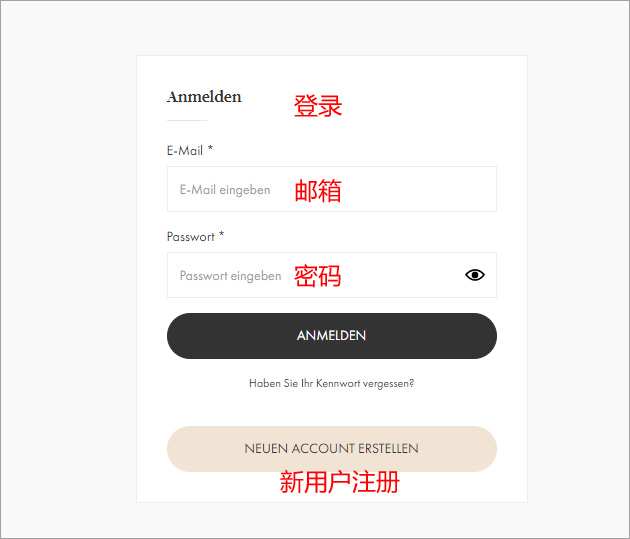This screenshot has width=630, height=539.
Task: Click the 'Passwort *' field label
Action: pos(195,237)
